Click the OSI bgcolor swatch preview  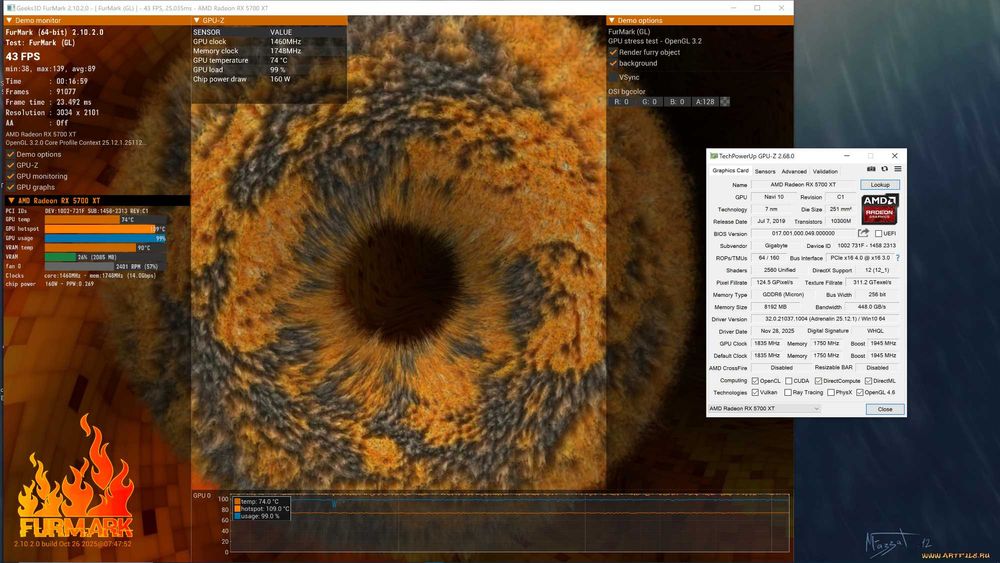click(x=725, y=101)
